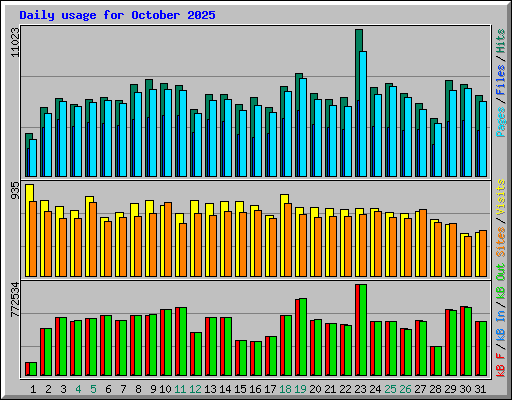The image size is (512, 400).
Task: Click day label 28 on x-axis
Action: 435,389
